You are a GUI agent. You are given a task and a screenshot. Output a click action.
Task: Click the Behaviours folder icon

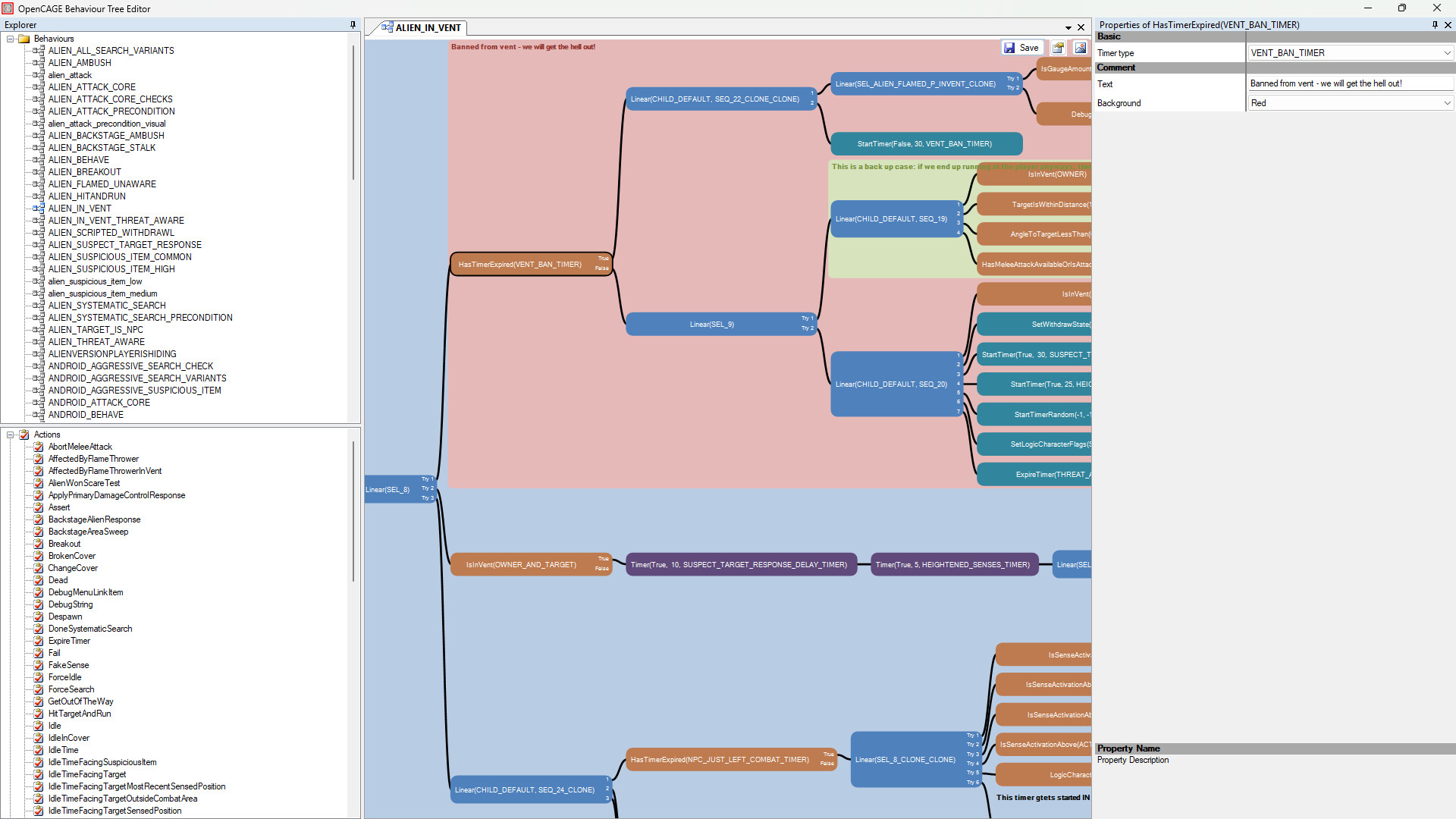[24, 39]
